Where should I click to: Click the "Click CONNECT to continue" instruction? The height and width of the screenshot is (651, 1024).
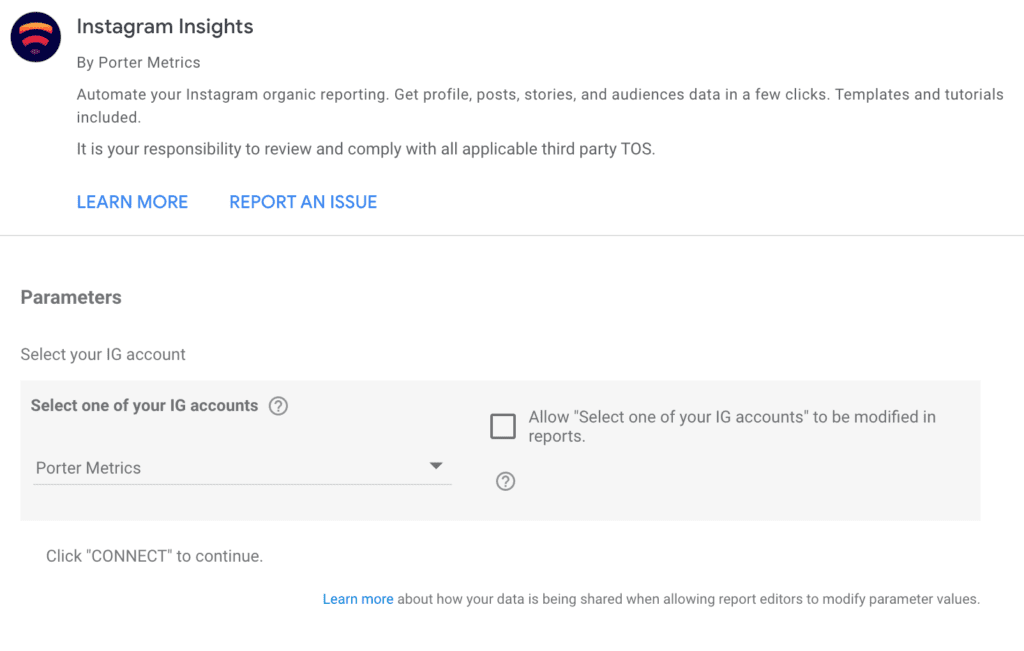pyautogui.click(x=153, y=555)
